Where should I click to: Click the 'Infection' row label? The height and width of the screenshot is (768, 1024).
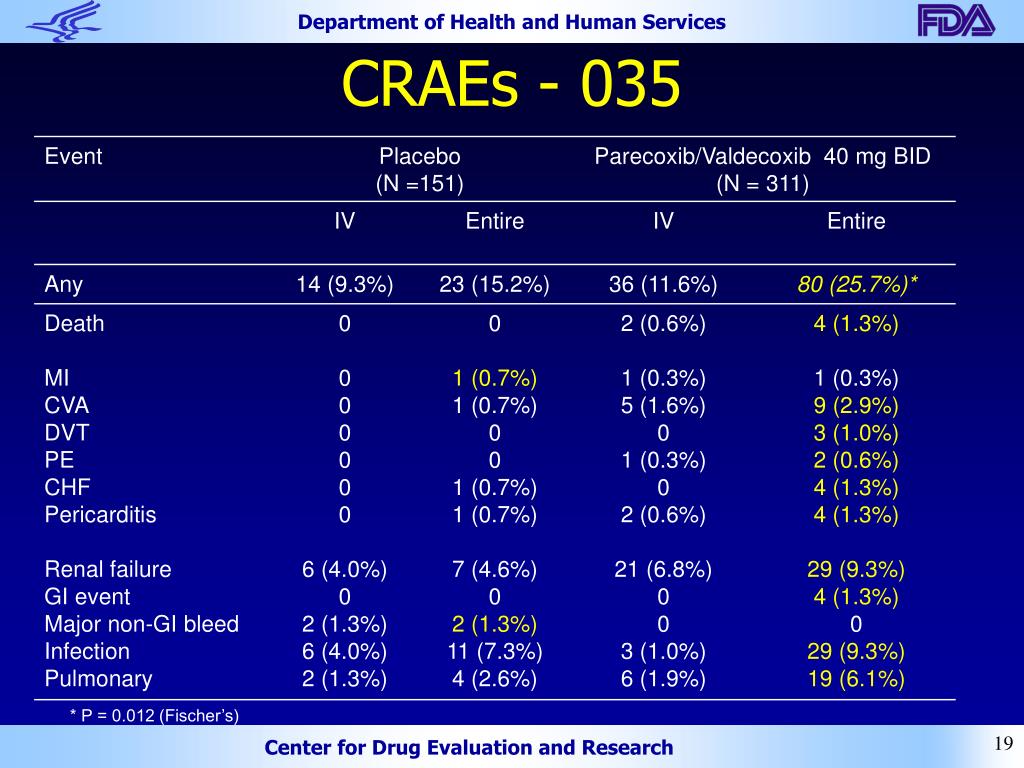[x=87, y=652]
